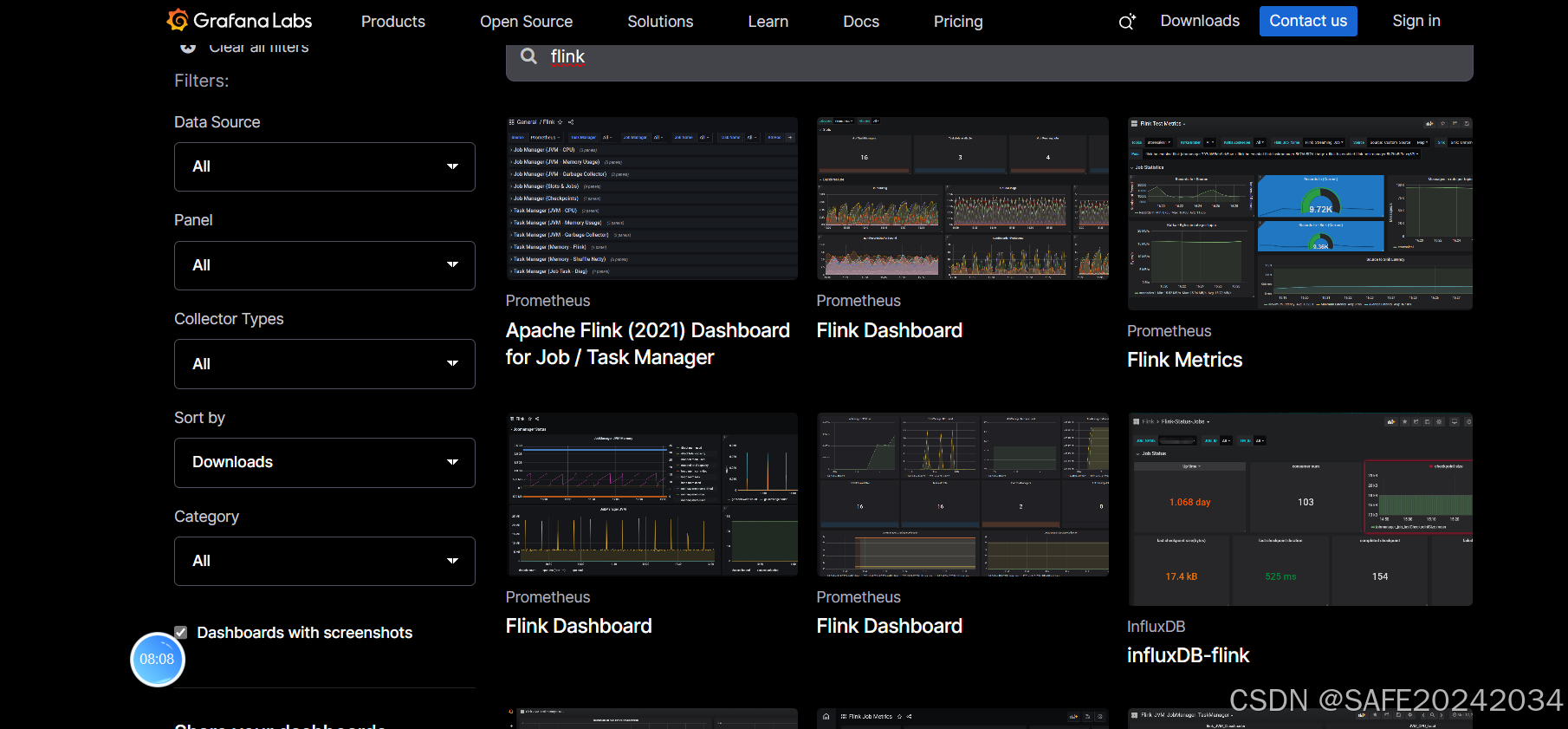Click the Grafana Labs logo

click(x=239, y=20)
